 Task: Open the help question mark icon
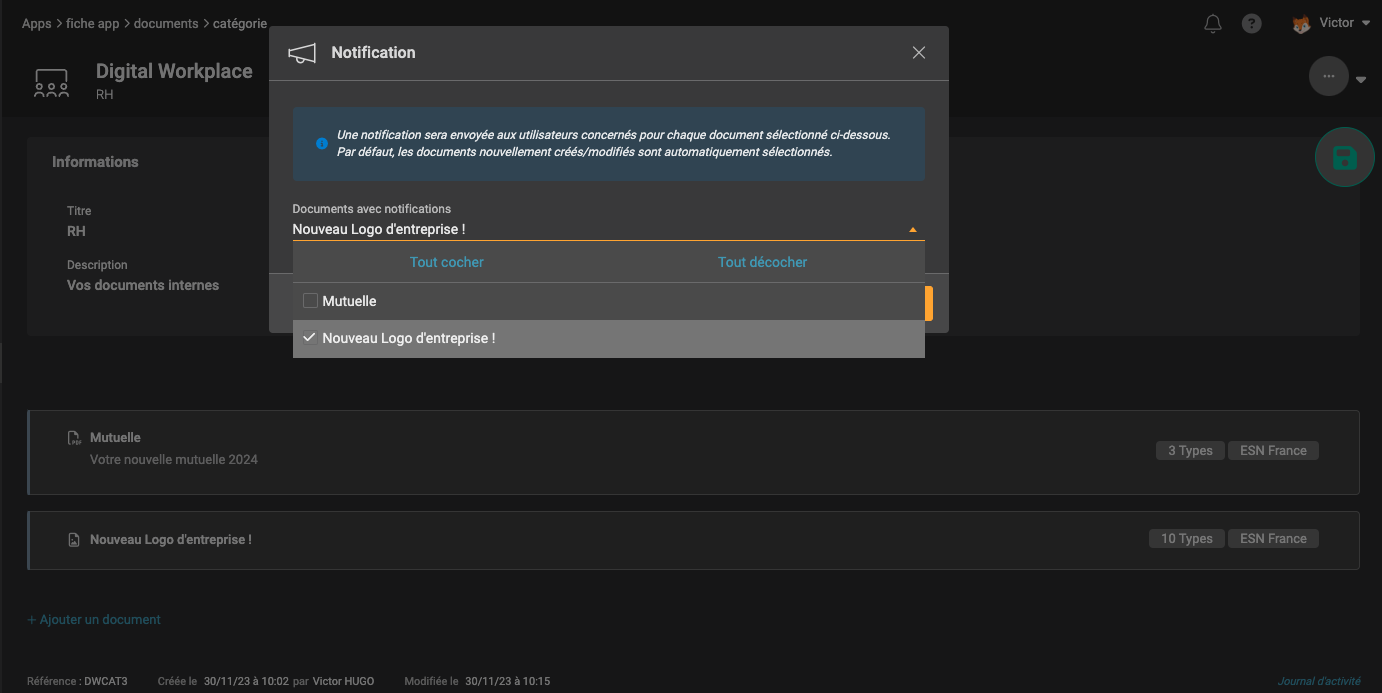[x=1252, y=24]
